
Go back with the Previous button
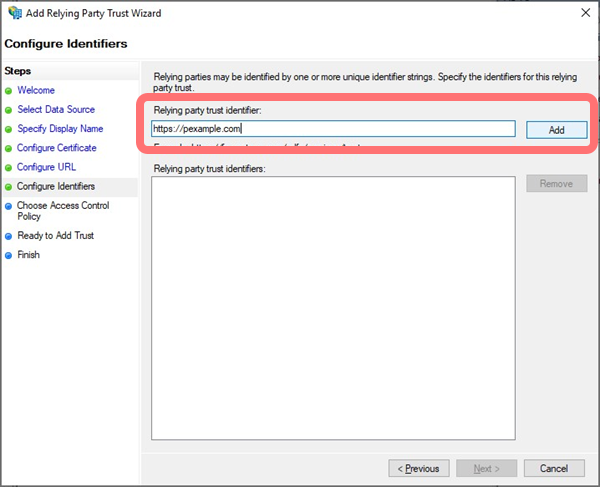tap(417, 468)
